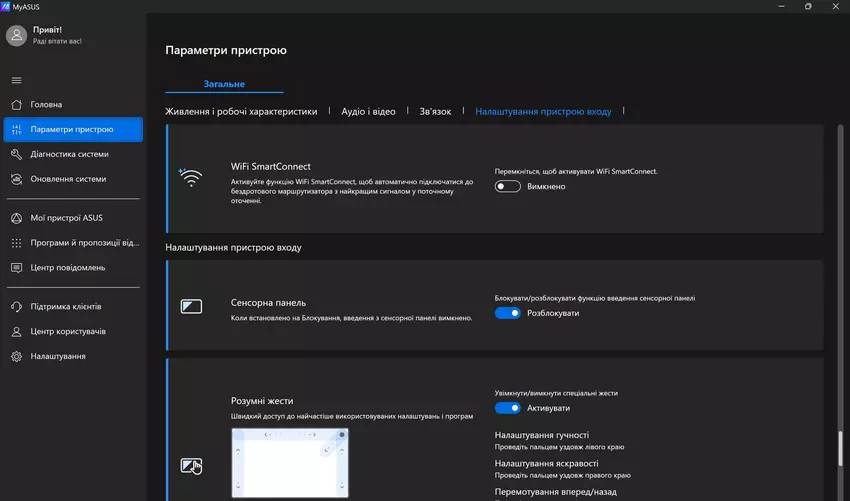850x501 pixels.
Task: Click the smart gestures touchpad preview image
Action: click(x=290, y=463)
